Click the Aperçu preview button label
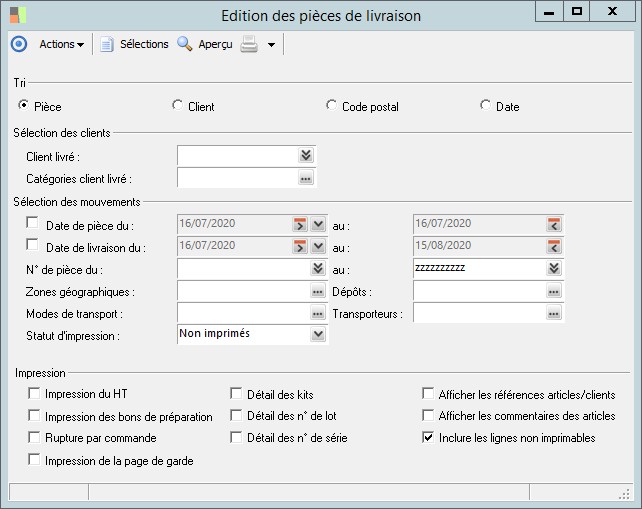Viewport: 642px width, 509px height. [x=215, y=44]
